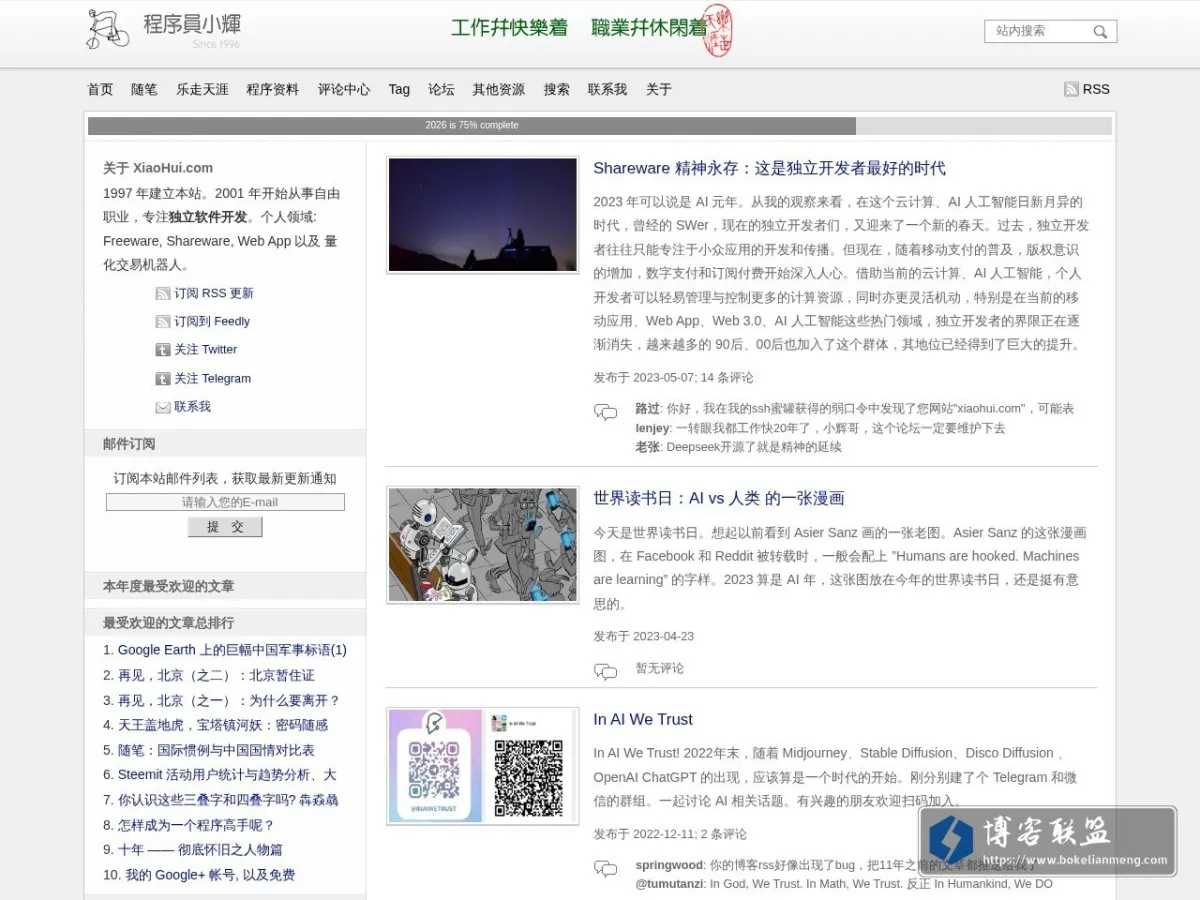Click the 本年度最受欢迎的文章 section header

[x=225, y=586]
